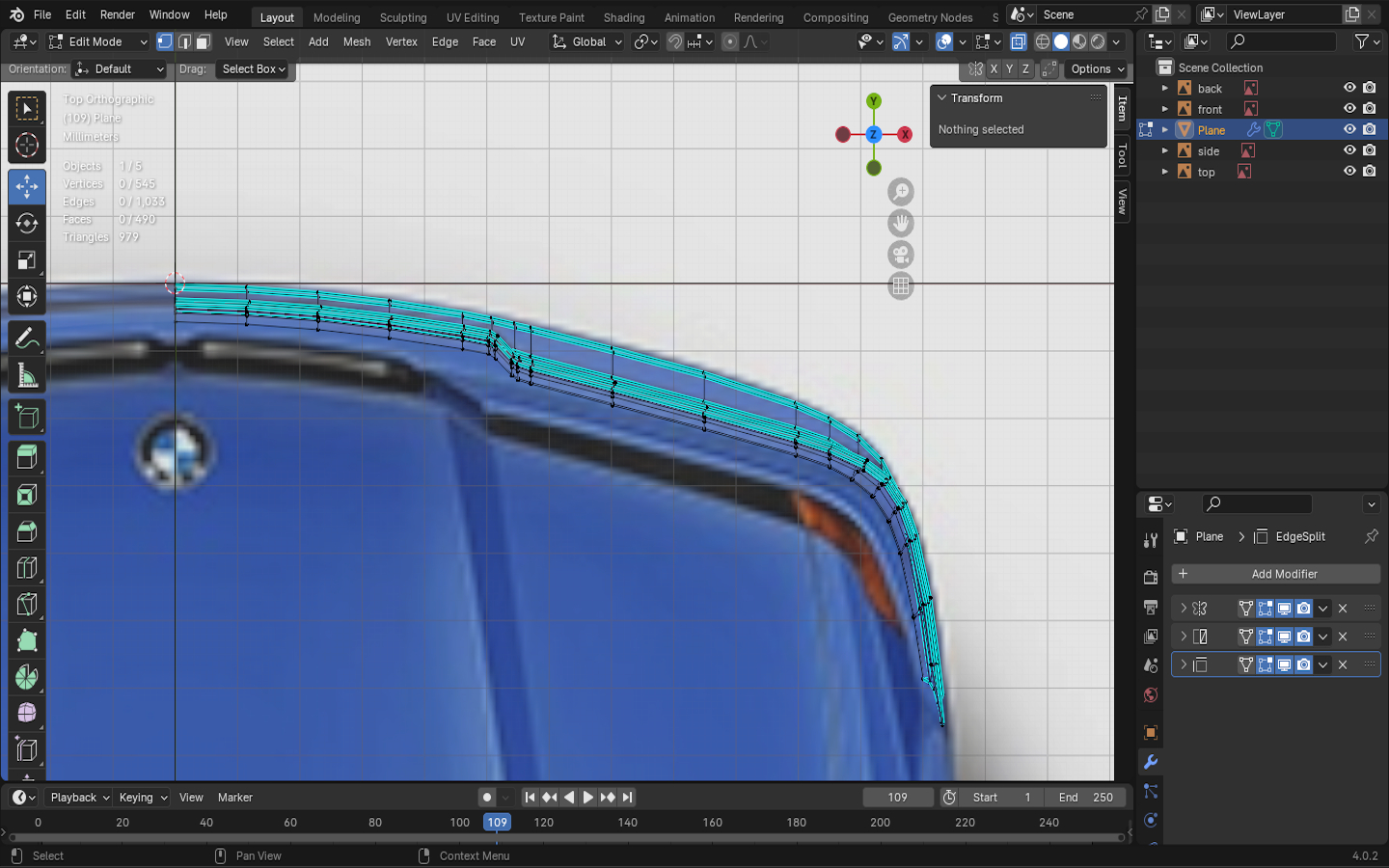The width and height of the screenshot is (1389, 868).
Task: Switch to the Modeling workspace tab
Action: pos(337,17)
